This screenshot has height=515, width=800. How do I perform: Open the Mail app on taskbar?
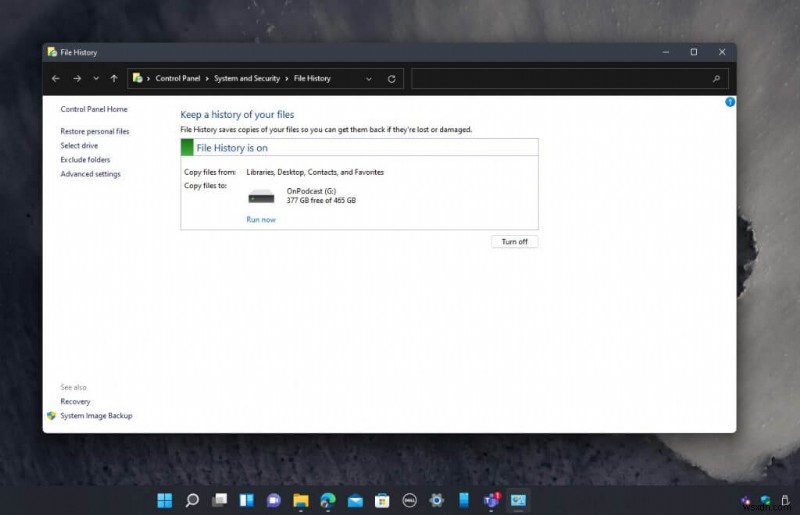355,501
